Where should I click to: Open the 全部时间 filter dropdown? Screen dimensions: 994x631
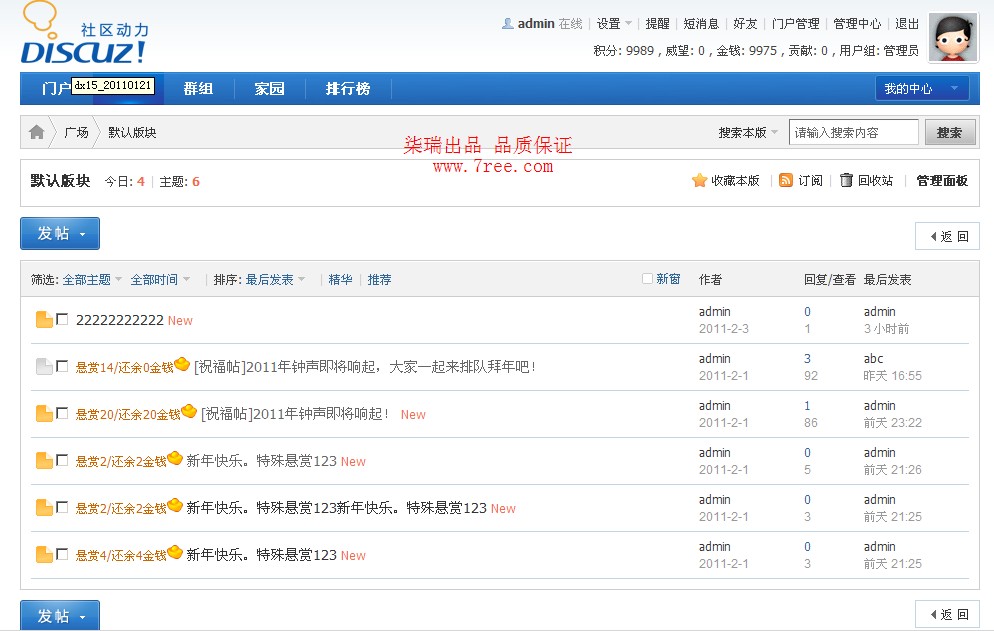[160, 280]
